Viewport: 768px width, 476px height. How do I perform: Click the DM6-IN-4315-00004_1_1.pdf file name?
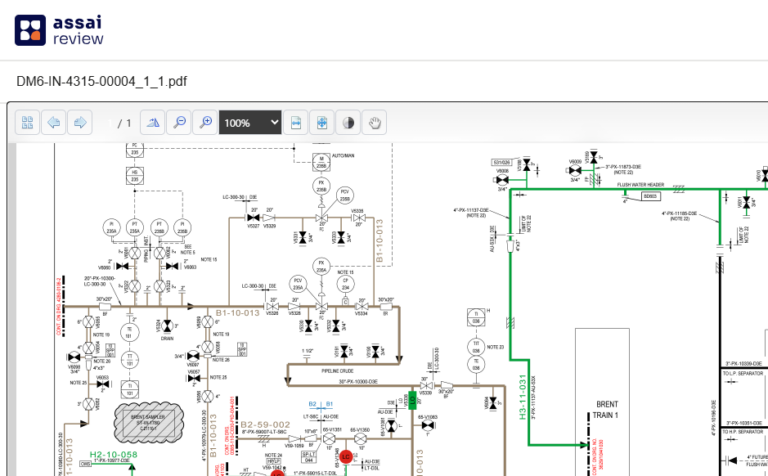pyautogui.click(x=101, y=81)
